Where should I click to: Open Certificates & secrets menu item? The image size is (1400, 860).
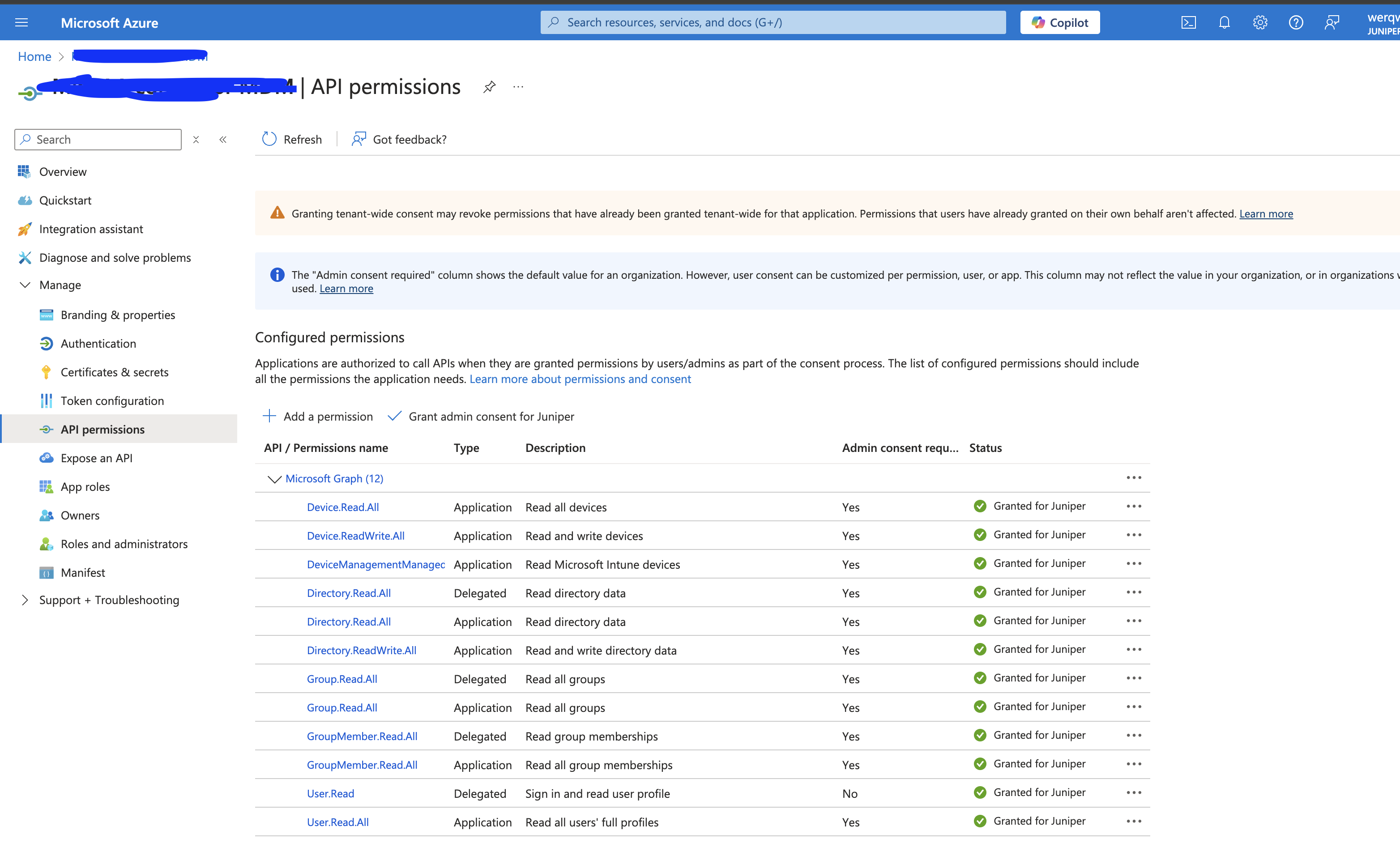[x=114, y=372]
